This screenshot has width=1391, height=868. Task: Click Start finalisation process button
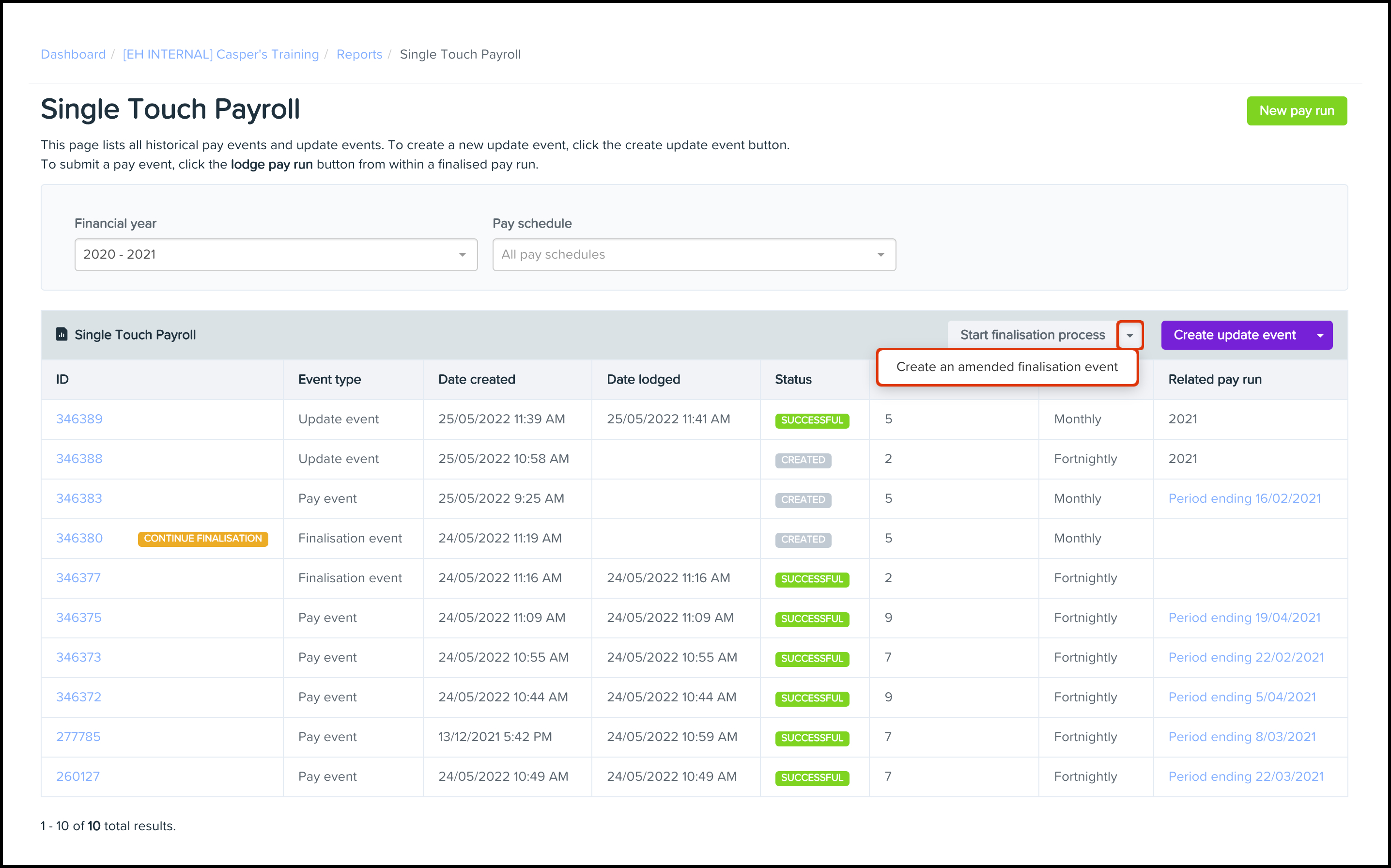1032,335
